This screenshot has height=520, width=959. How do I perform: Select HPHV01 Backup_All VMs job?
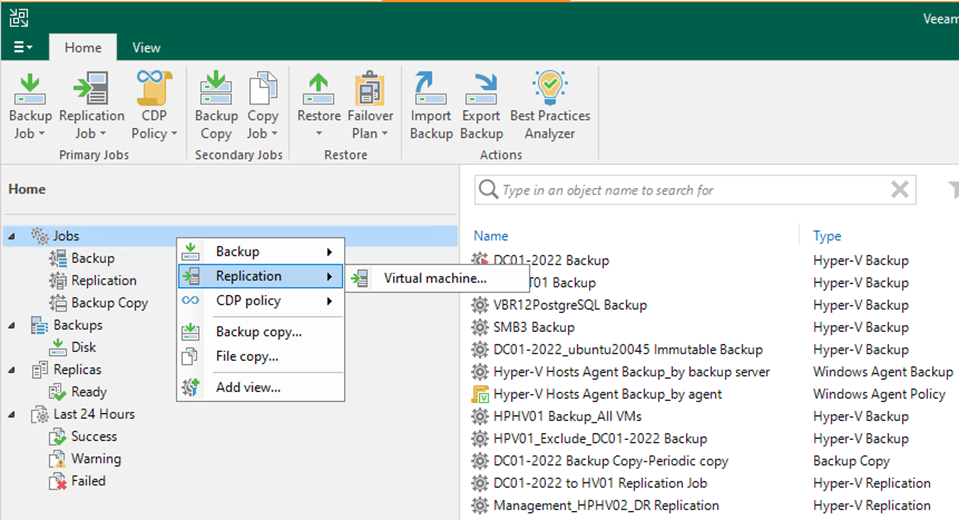pyautogui.click(x=568, y=417)
